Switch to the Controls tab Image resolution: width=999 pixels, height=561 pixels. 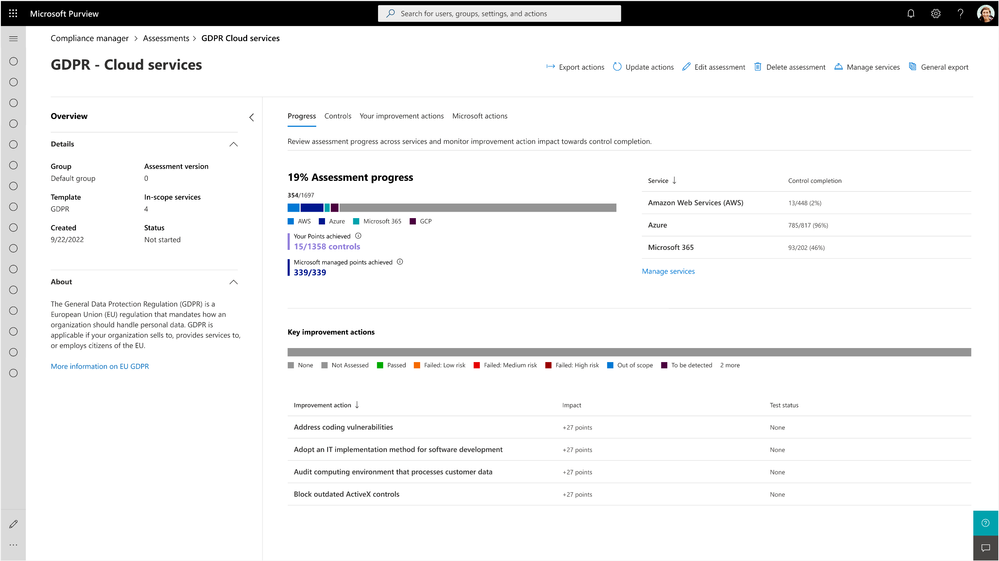(x=338, y=116)
